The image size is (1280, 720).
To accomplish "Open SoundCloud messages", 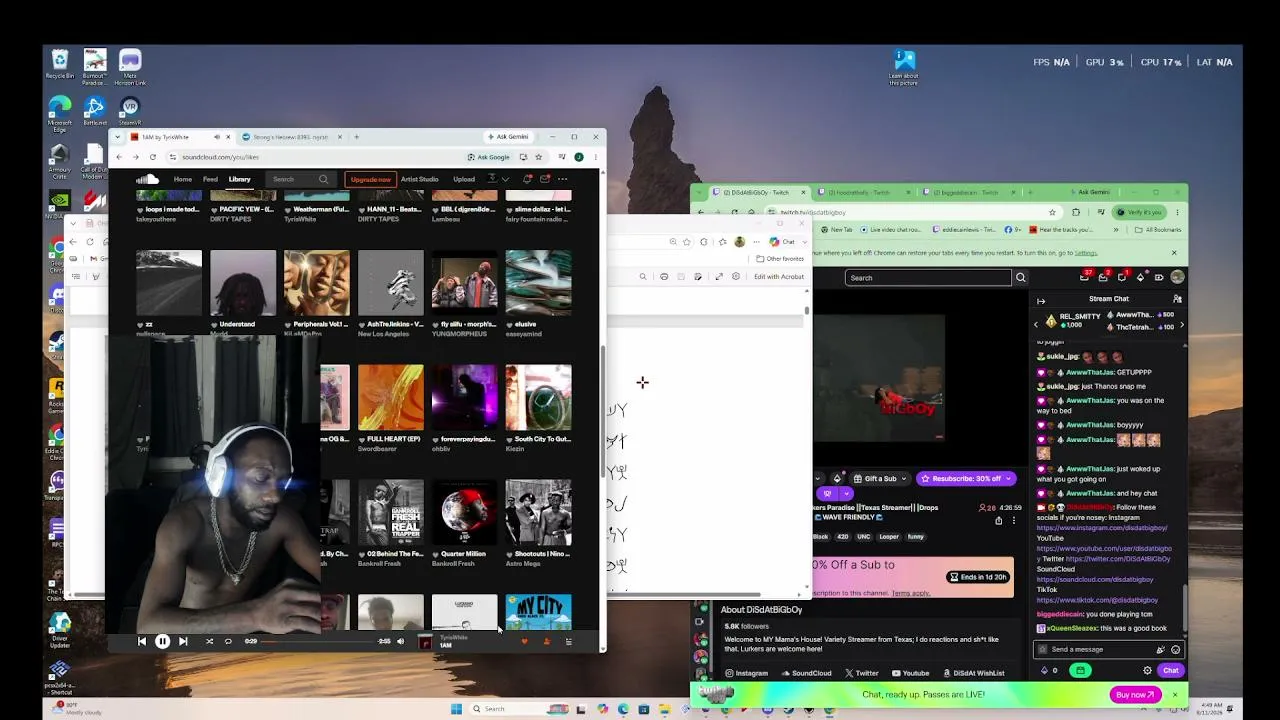I will pos(545,179).
